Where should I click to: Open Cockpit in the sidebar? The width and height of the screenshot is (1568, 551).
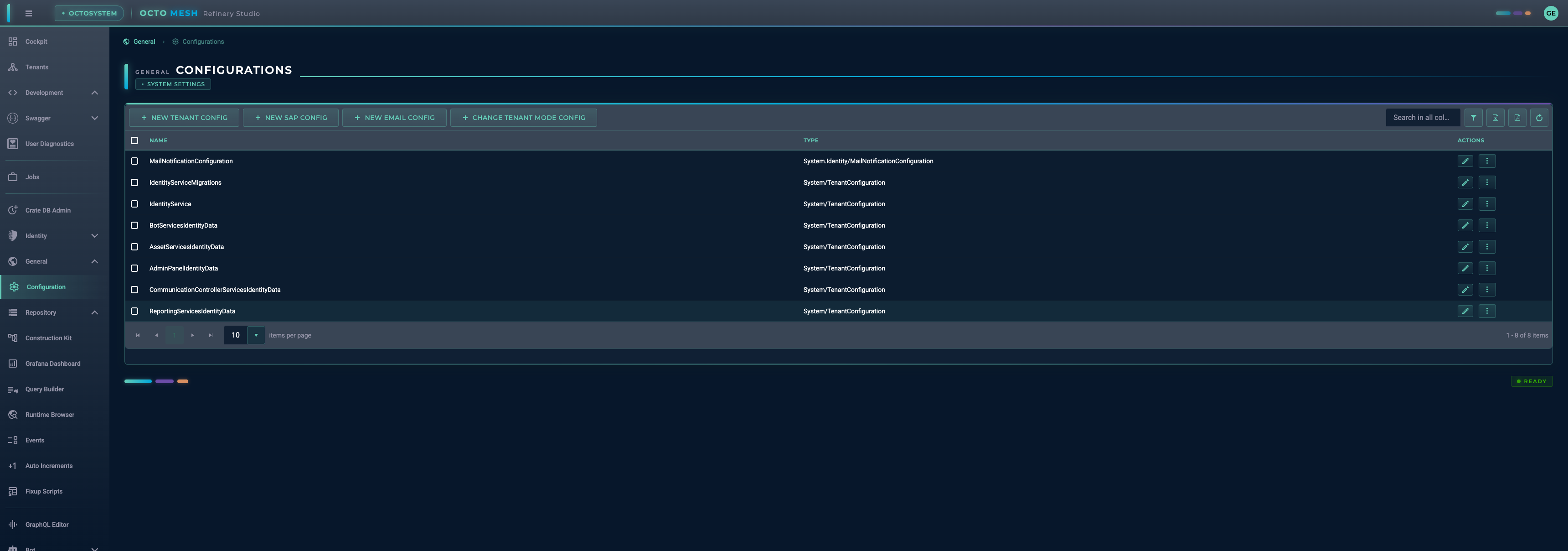55,42
